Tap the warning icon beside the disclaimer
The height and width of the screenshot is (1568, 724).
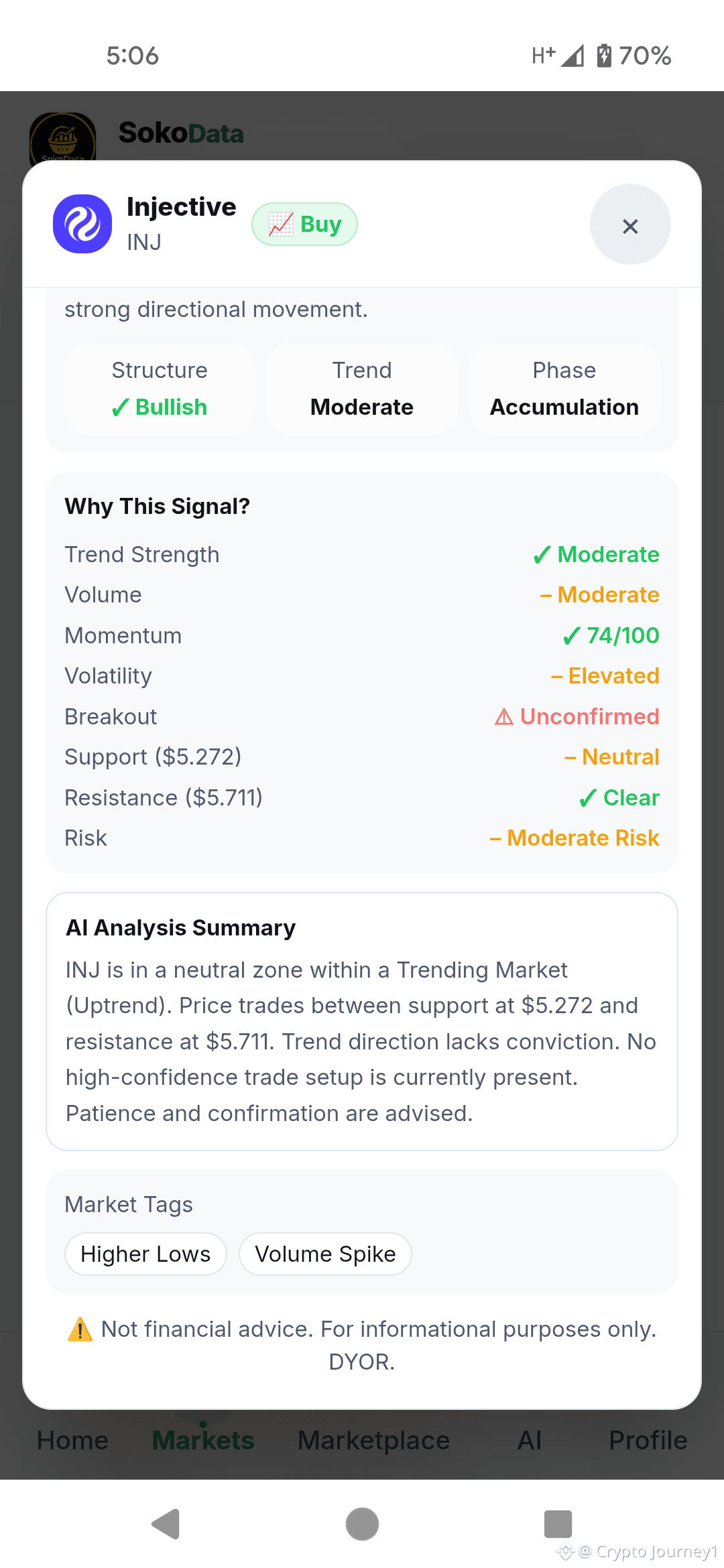click(80, 1329)
